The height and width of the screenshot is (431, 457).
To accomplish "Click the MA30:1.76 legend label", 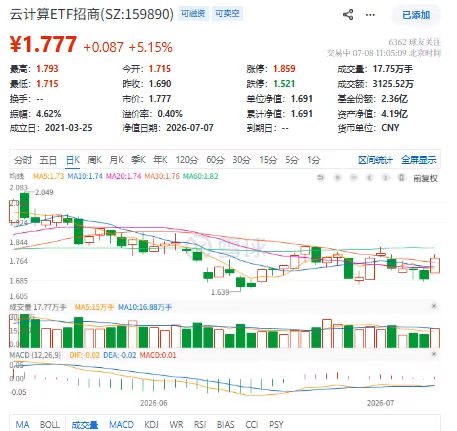I will pos(162,176).
